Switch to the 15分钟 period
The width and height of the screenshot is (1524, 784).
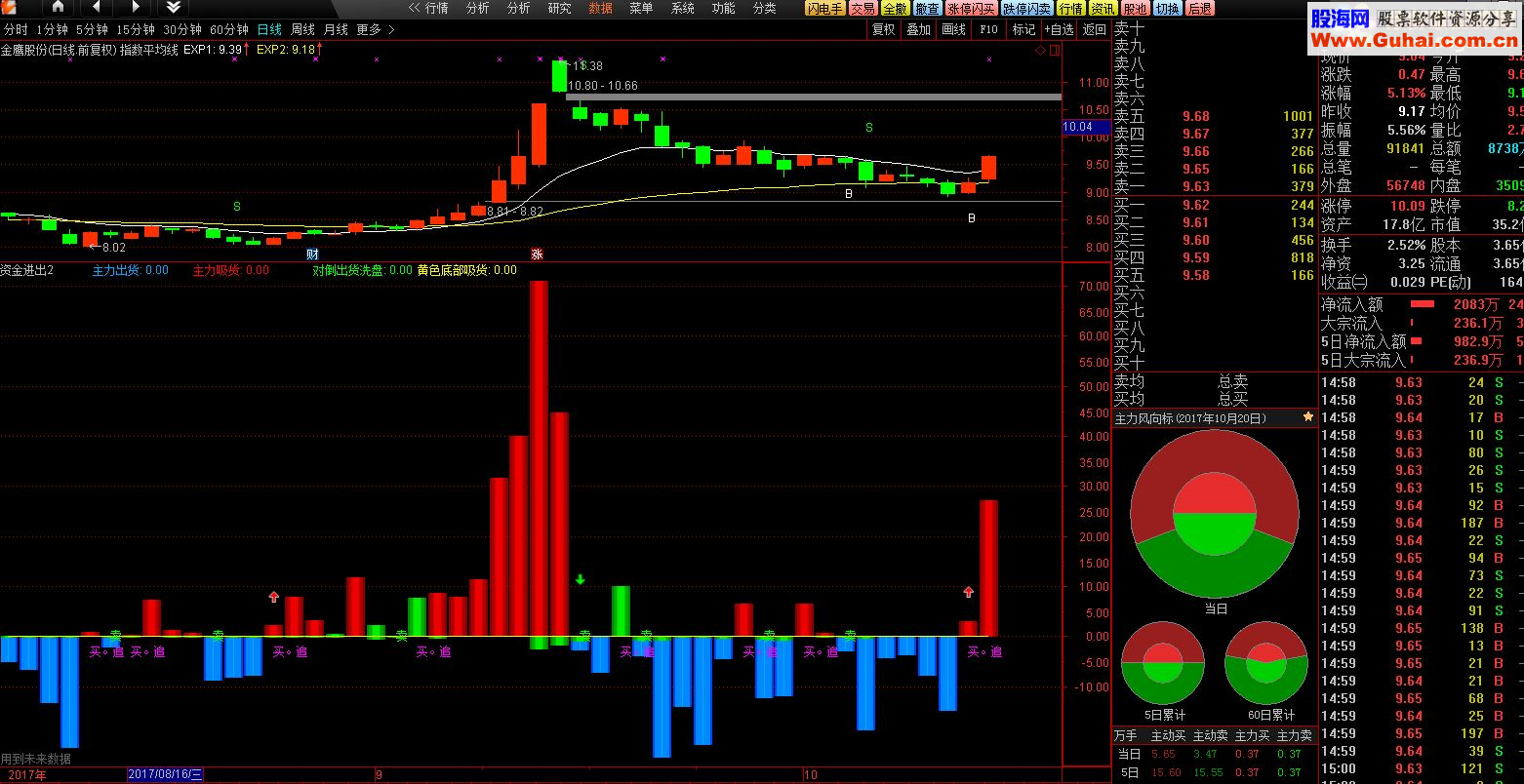click(x=136, y=30)
